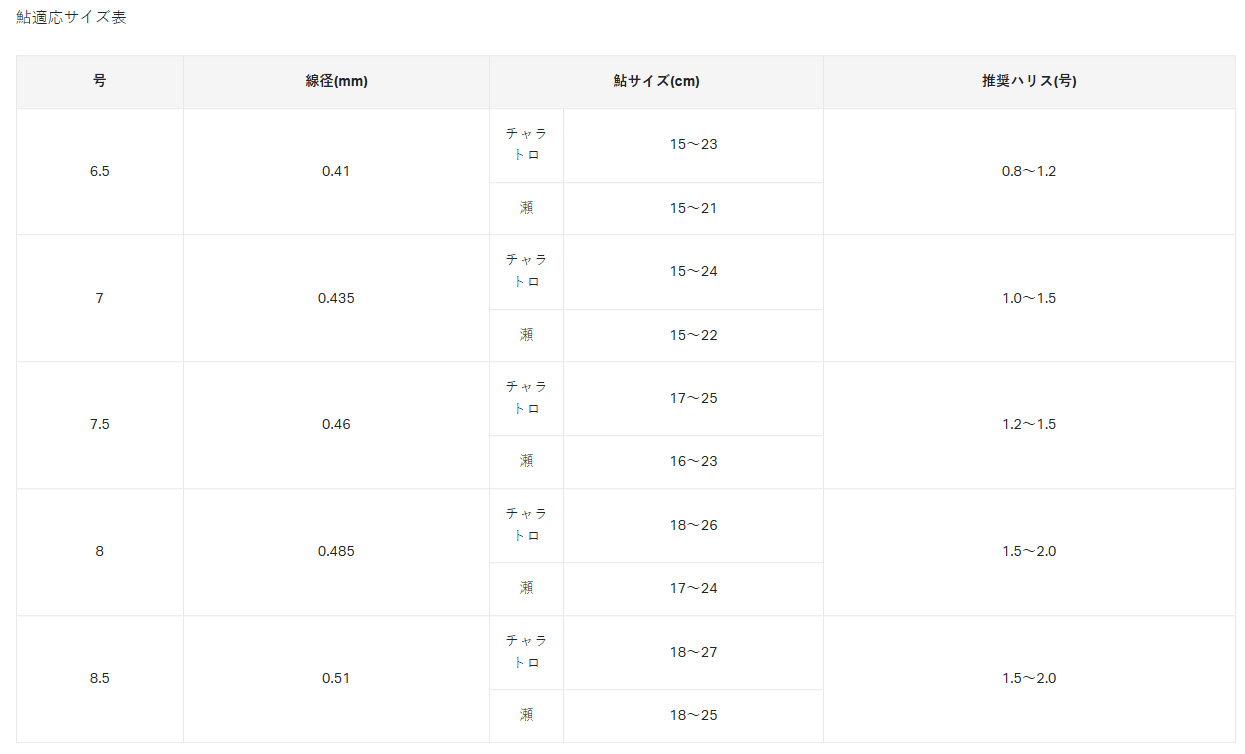Screen dimensions: 1245x754
Task: Click the 18～27 ayu size value
Action: coord(693,653)
